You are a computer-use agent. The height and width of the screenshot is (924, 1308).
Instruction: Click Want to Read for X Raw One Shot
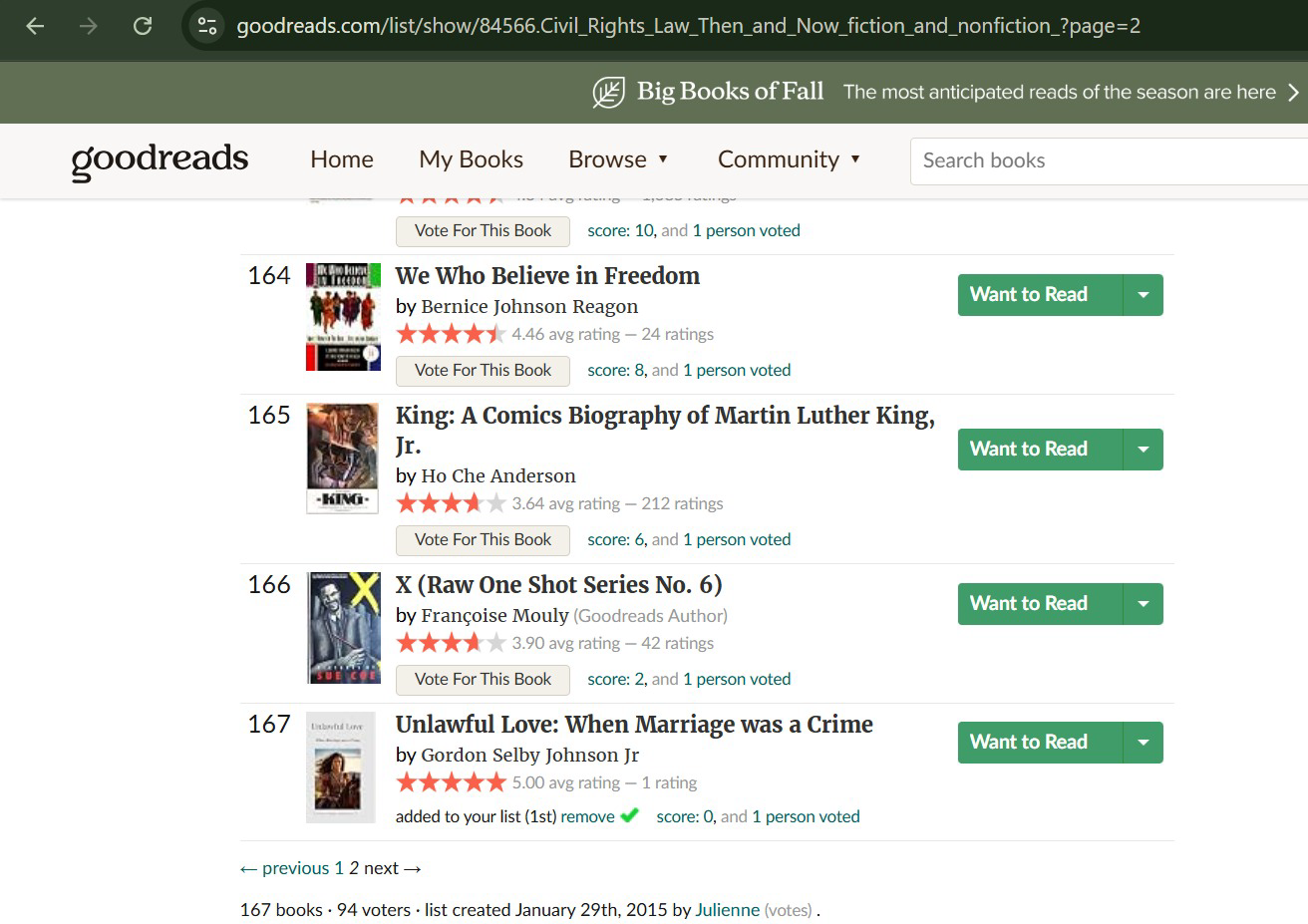1040,604
